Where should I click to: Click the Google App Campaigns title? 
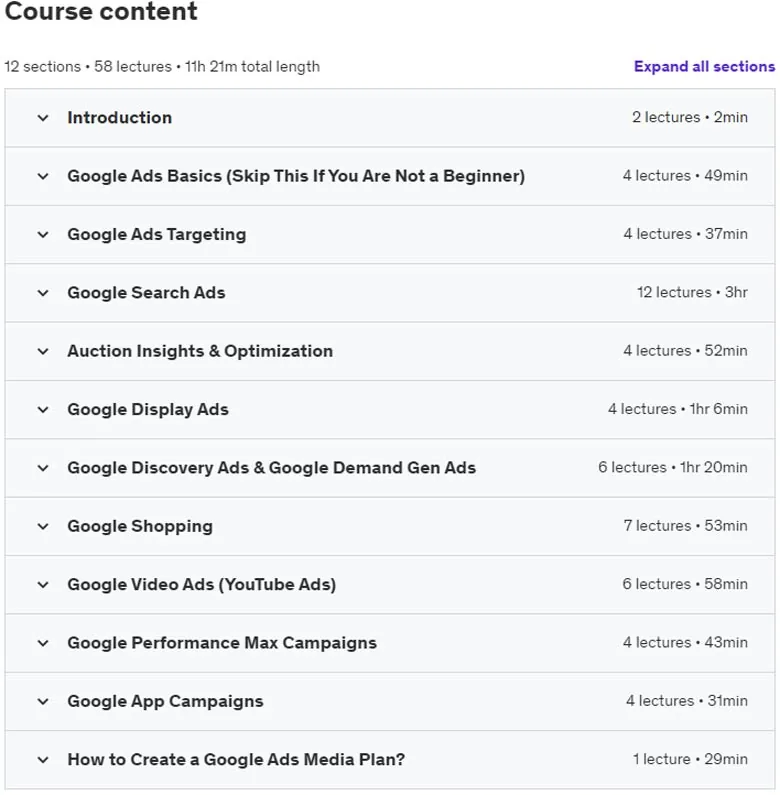(165, 701)
